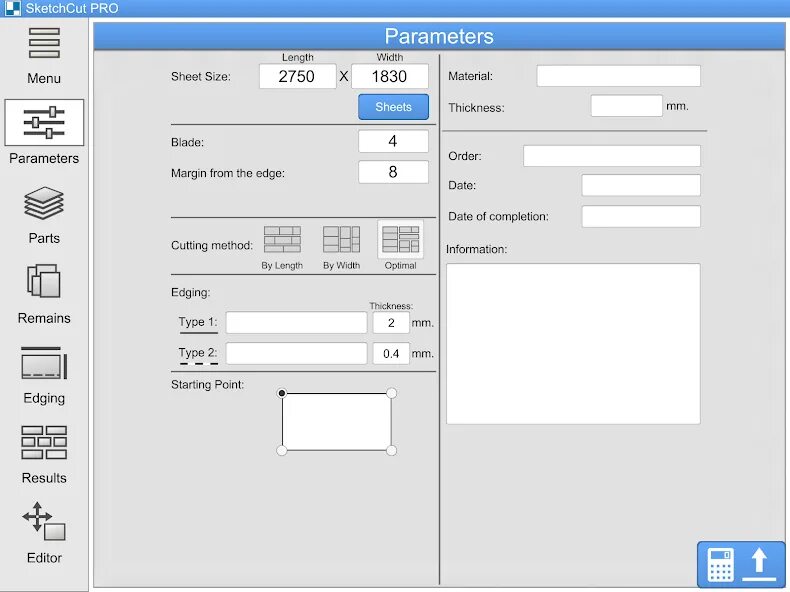Open the Remains panel icon
The height and width of the screenshot is (592, 790).
pyautogui.click(x=44, y=281)
